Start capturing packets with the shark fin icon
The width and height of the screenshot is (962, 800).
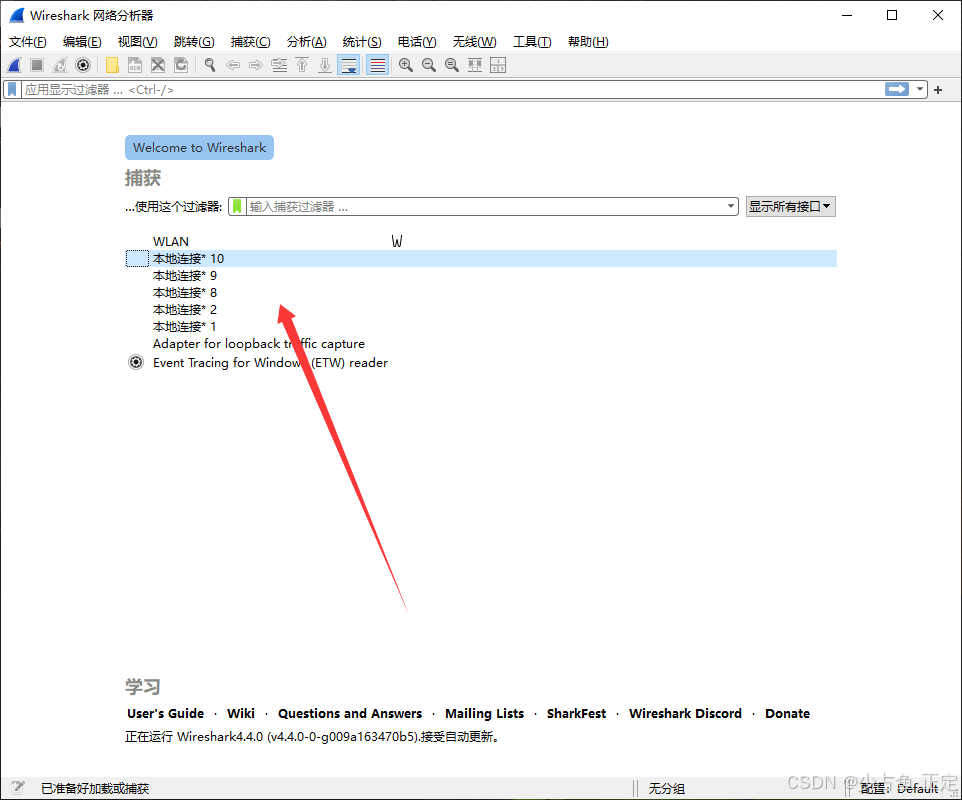coord(14,65)
